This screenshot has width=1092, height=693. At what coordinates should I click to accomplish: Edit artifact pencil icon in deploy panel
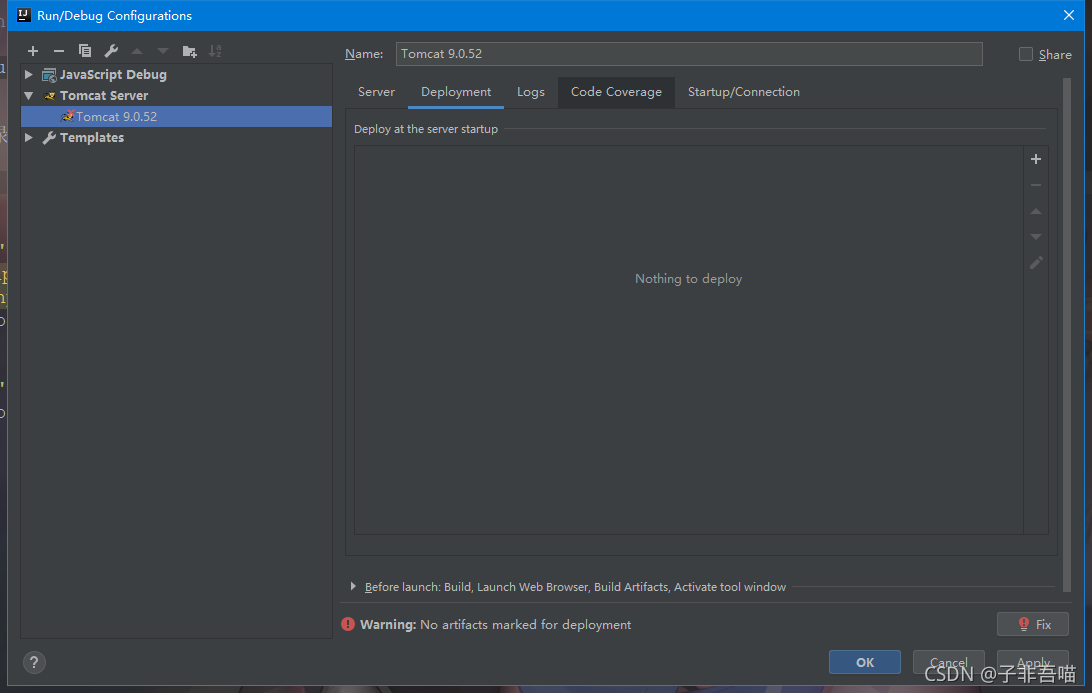coord(1036,263)
